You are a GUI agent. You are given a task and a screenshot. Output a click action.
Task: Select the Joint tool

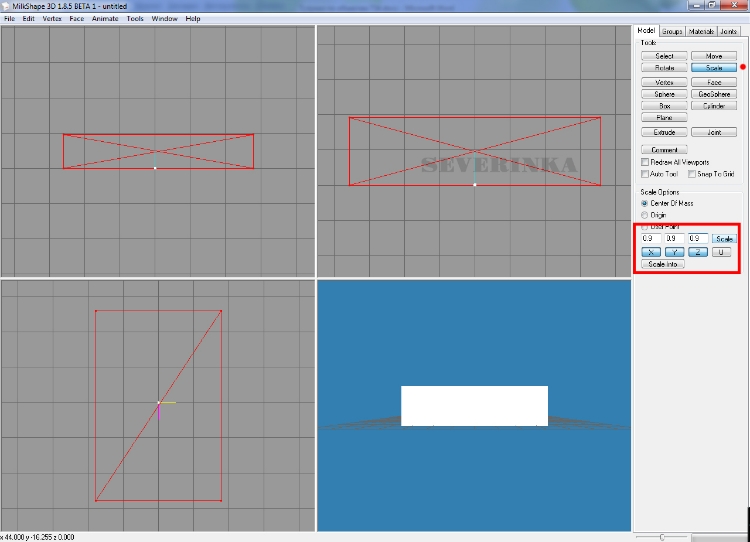714,132
